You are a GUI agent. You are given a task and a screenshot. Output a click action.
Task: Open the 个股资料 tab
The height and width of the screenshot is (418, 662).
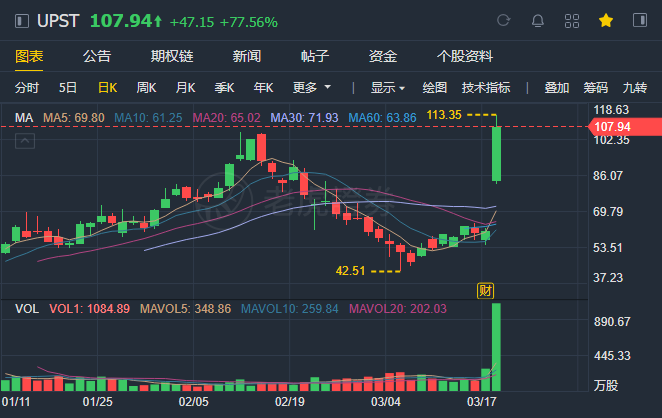(464, 56)
